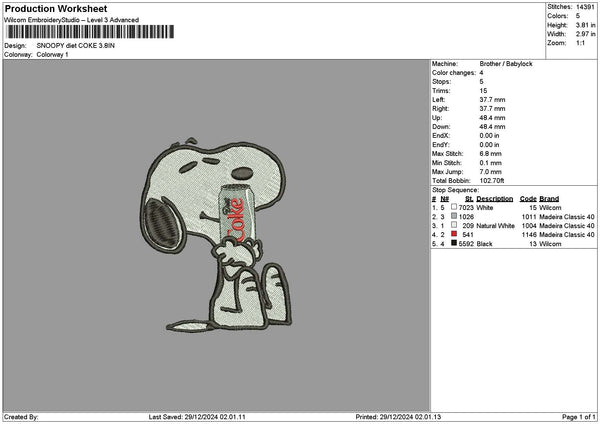The width and height of the screenshot is (600, 424).
Task: Click the design name SNOOPY diet COKE 3.8IN
Action: coord(76,46)
